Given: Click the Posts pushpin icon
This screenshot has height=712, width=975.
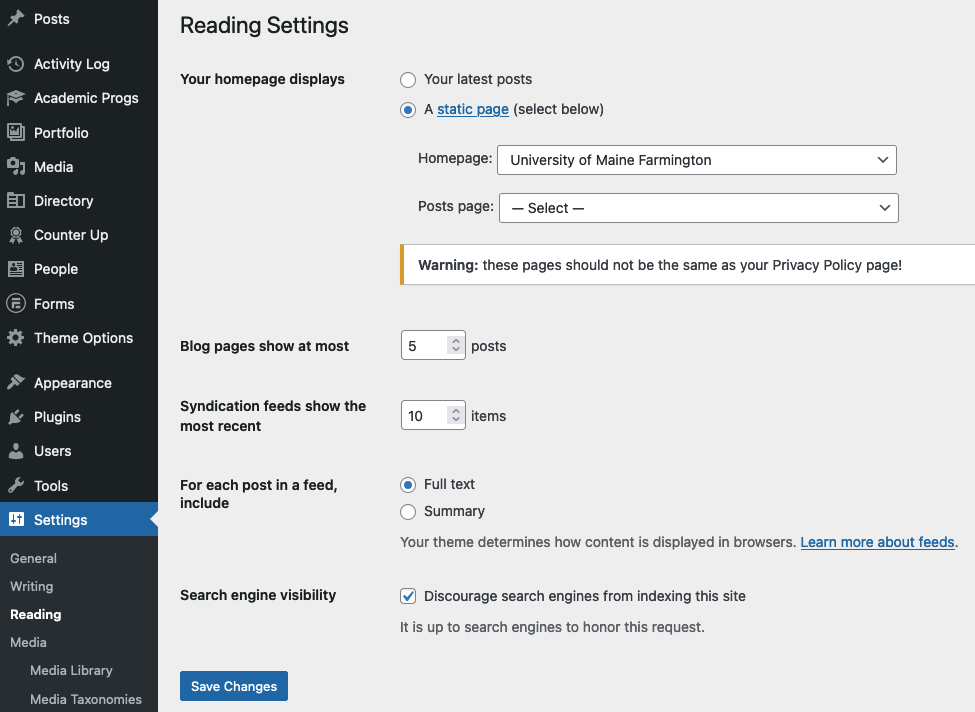Looking at the screenshot, I should [x=16, y=19].
